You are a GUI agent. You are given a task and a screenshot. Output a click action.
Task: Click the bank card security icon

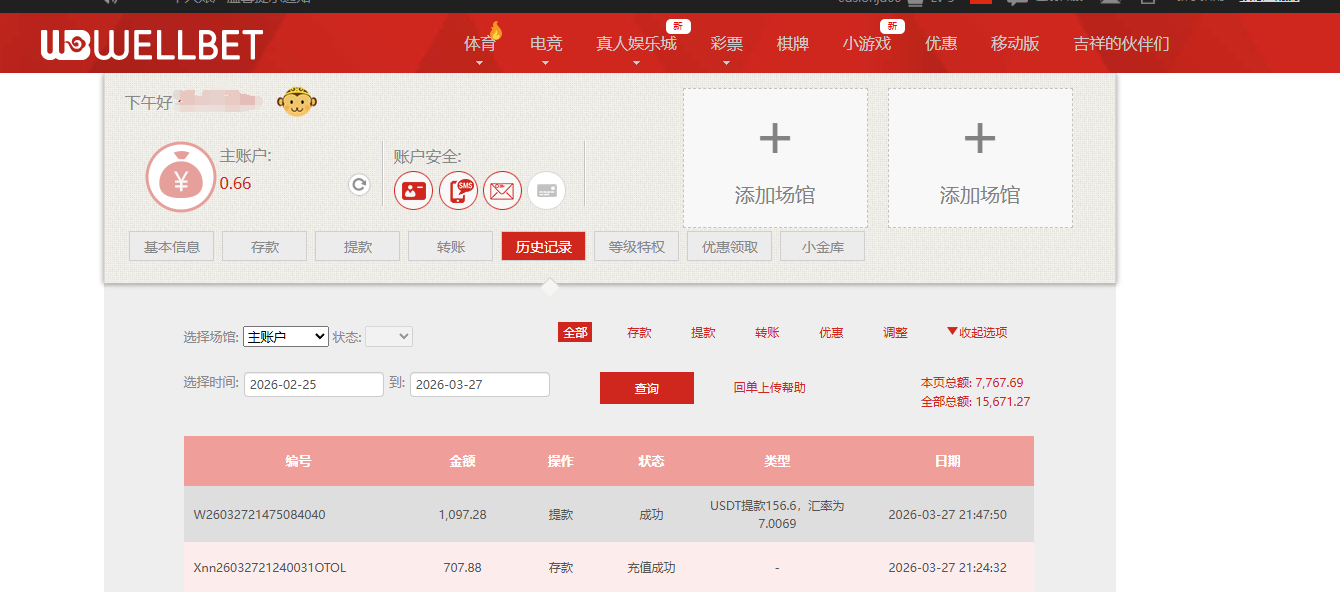point(546,190)
